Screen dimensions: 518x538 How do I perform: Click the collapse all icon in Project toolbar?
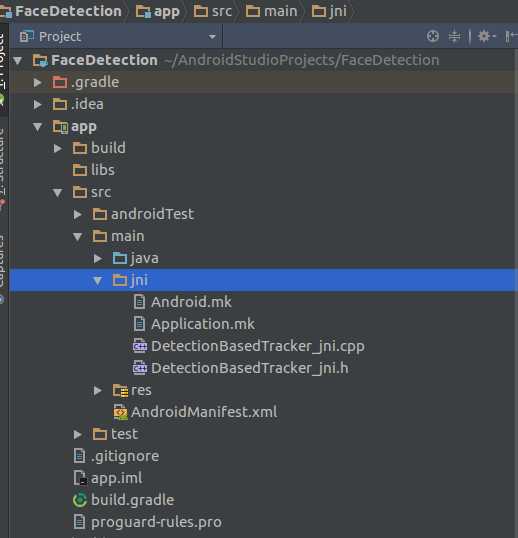455,36
